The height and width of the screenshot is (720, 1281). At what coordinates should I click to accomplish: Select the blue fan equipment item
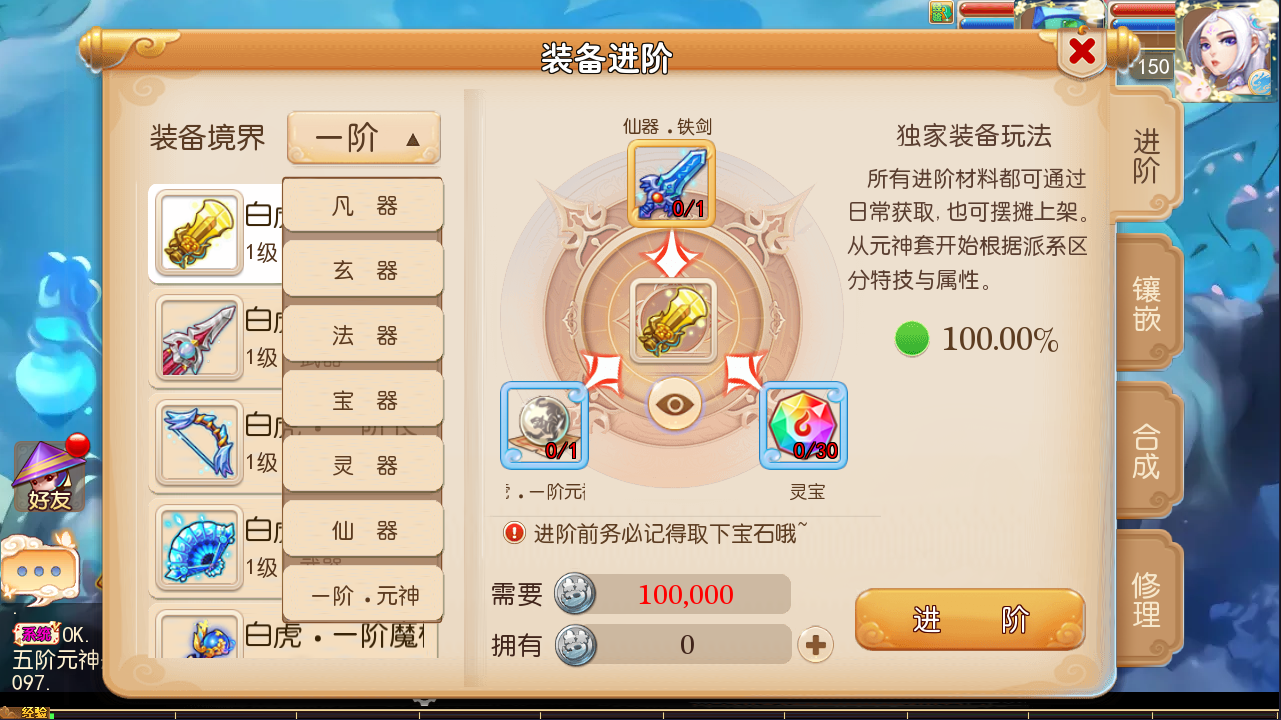(x=198, y=547)
